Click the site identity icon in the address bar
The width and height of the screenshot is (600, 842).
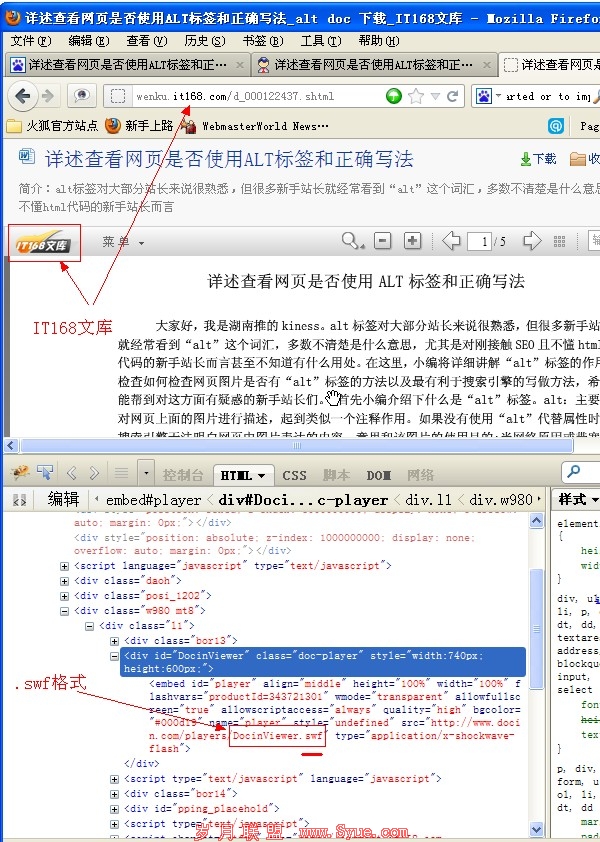(x=118, y=96)
